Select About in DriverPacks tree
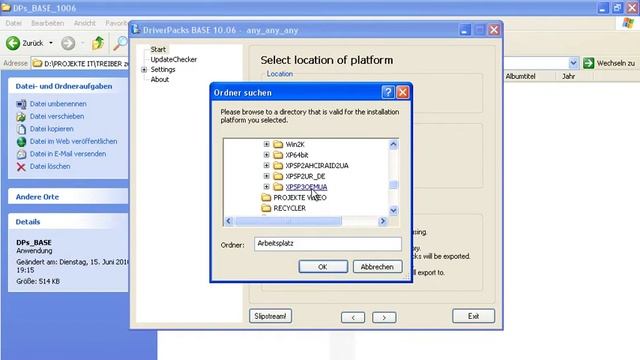 click(160, 80)
